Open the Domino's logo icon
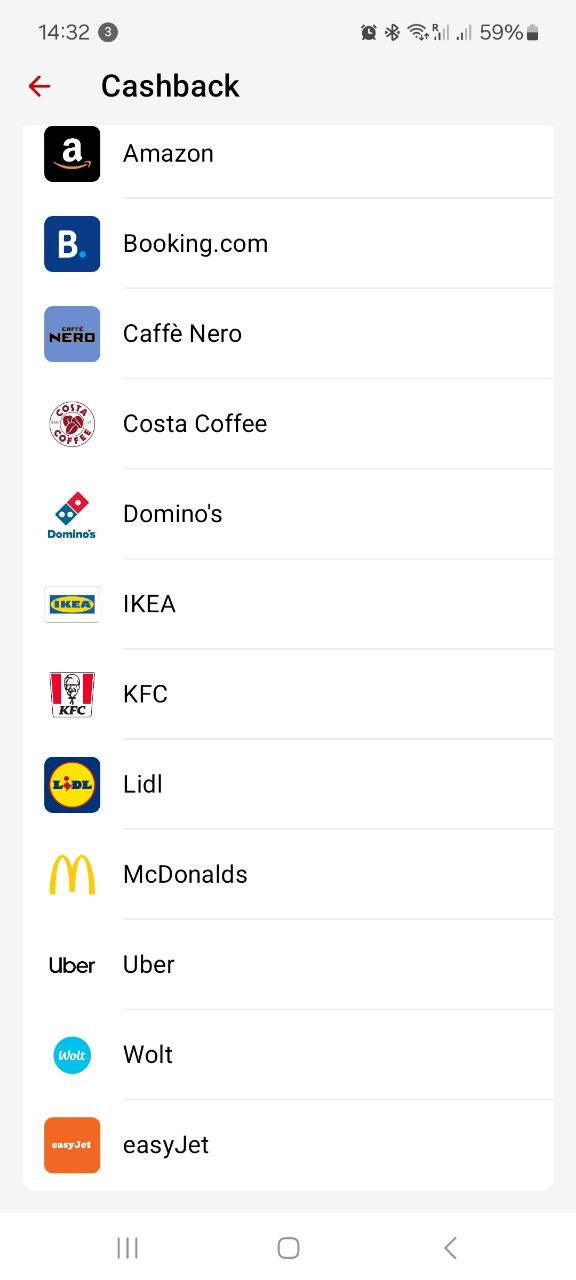576x1280 pixels. coord(72,514)
